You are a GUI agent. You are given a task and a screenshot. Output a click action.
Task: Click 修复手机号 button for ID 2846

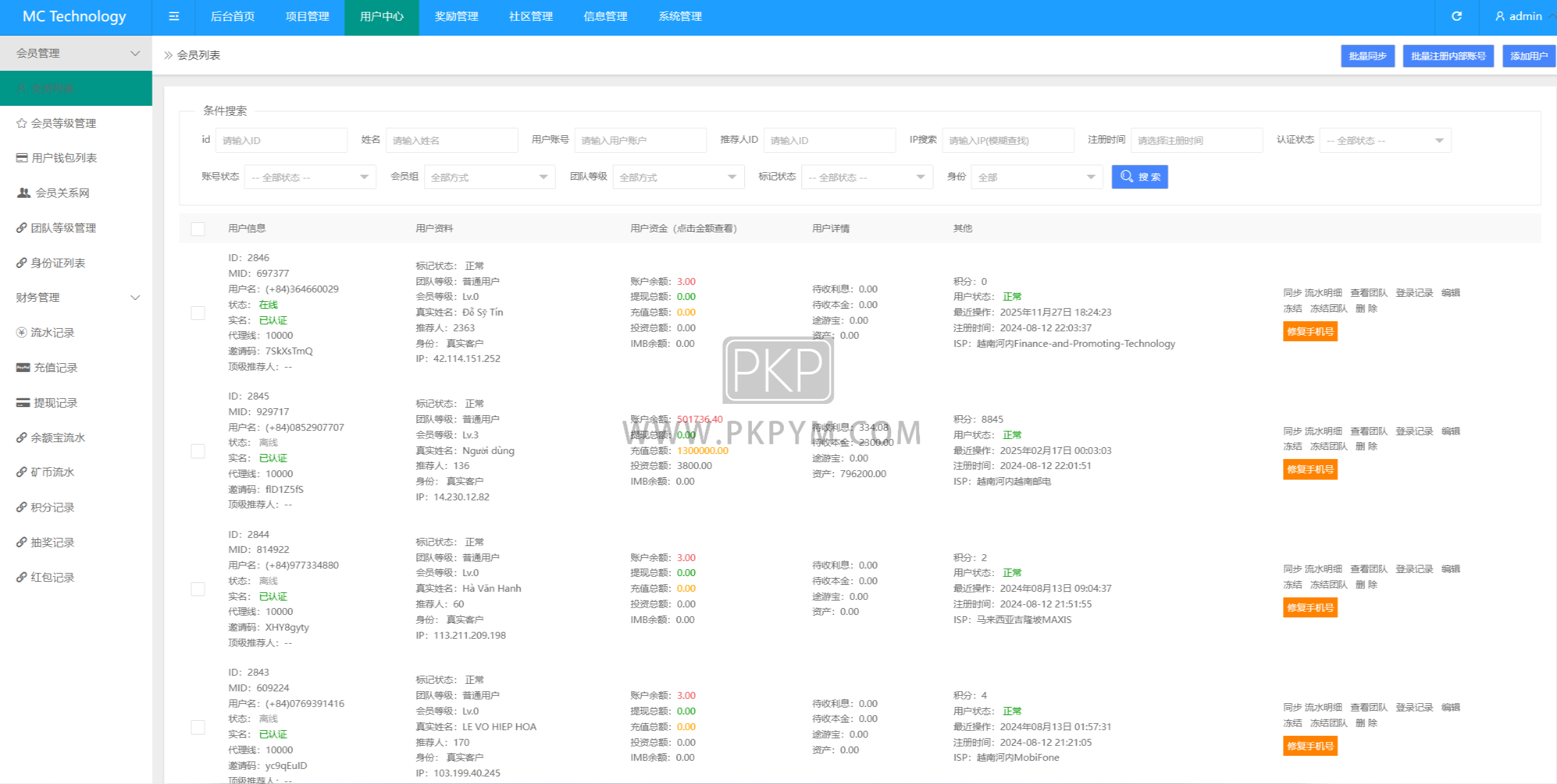(1310, 331)
